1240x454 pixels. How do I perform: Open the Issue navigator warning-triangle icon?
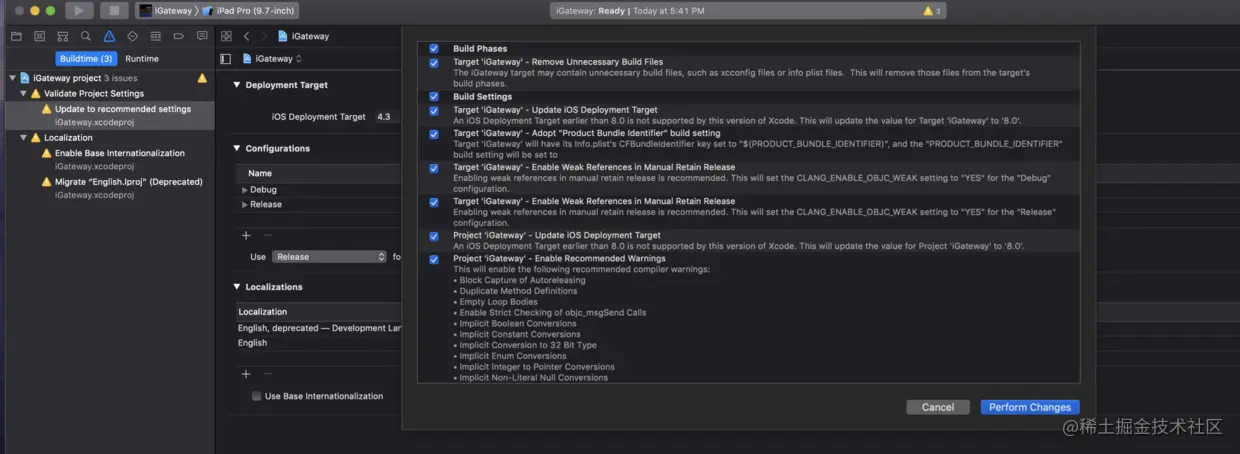click(109, 36)
